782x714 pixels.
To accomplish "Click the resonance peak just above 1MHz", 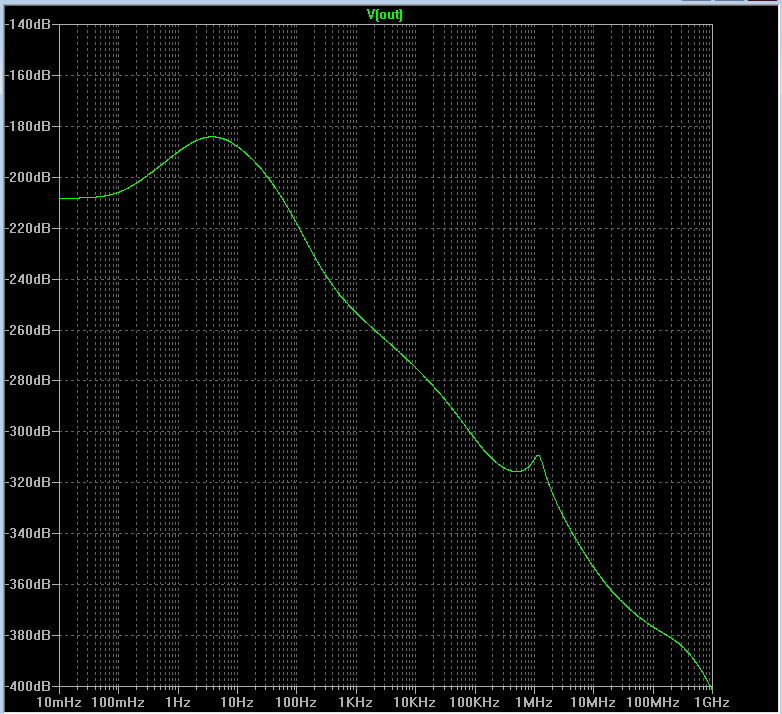I will [538, 456].
